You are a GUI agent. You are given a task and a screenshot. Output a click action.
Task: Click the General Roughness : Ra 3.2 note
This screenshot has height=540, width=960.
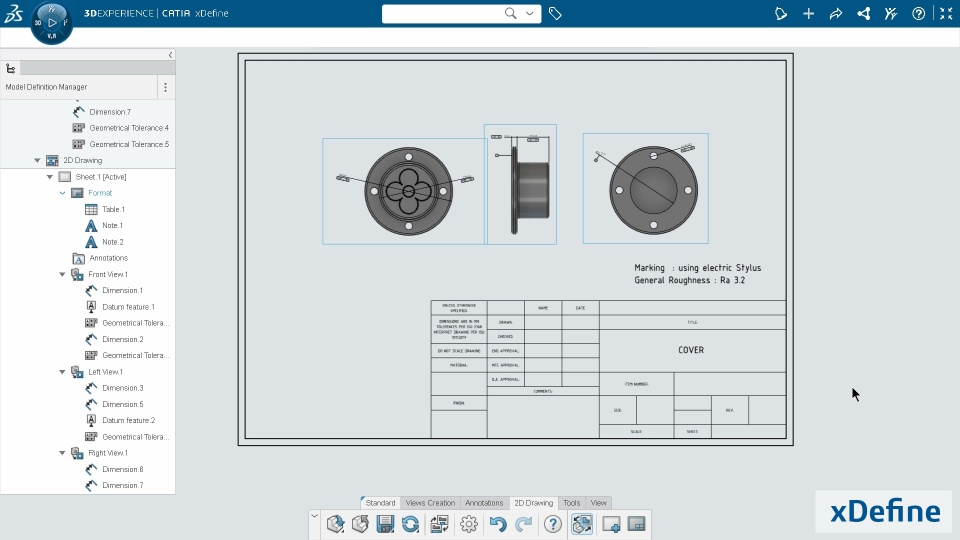tap(689, 280)
